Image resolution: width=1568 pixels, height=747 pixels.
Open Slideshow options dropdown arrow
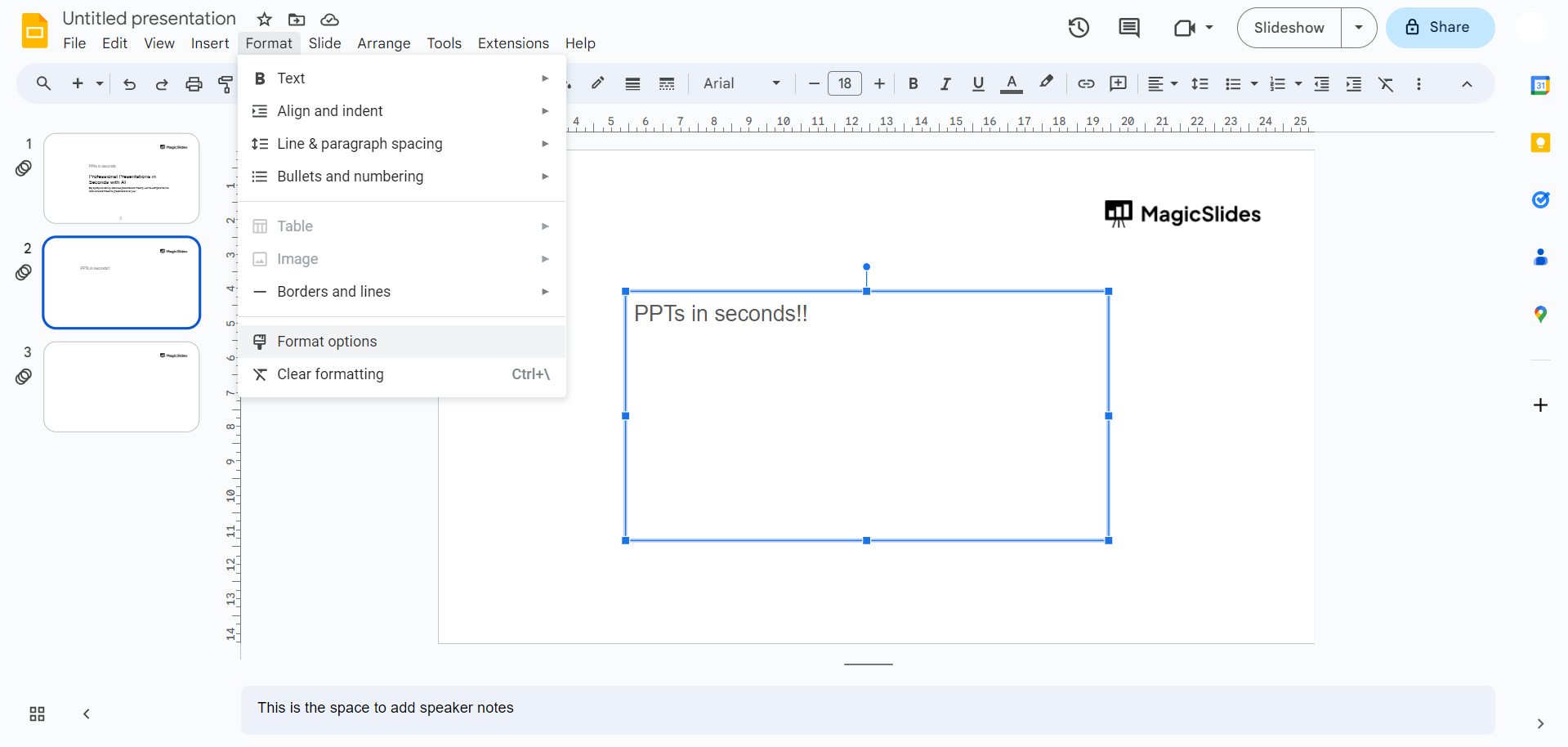1359,28
